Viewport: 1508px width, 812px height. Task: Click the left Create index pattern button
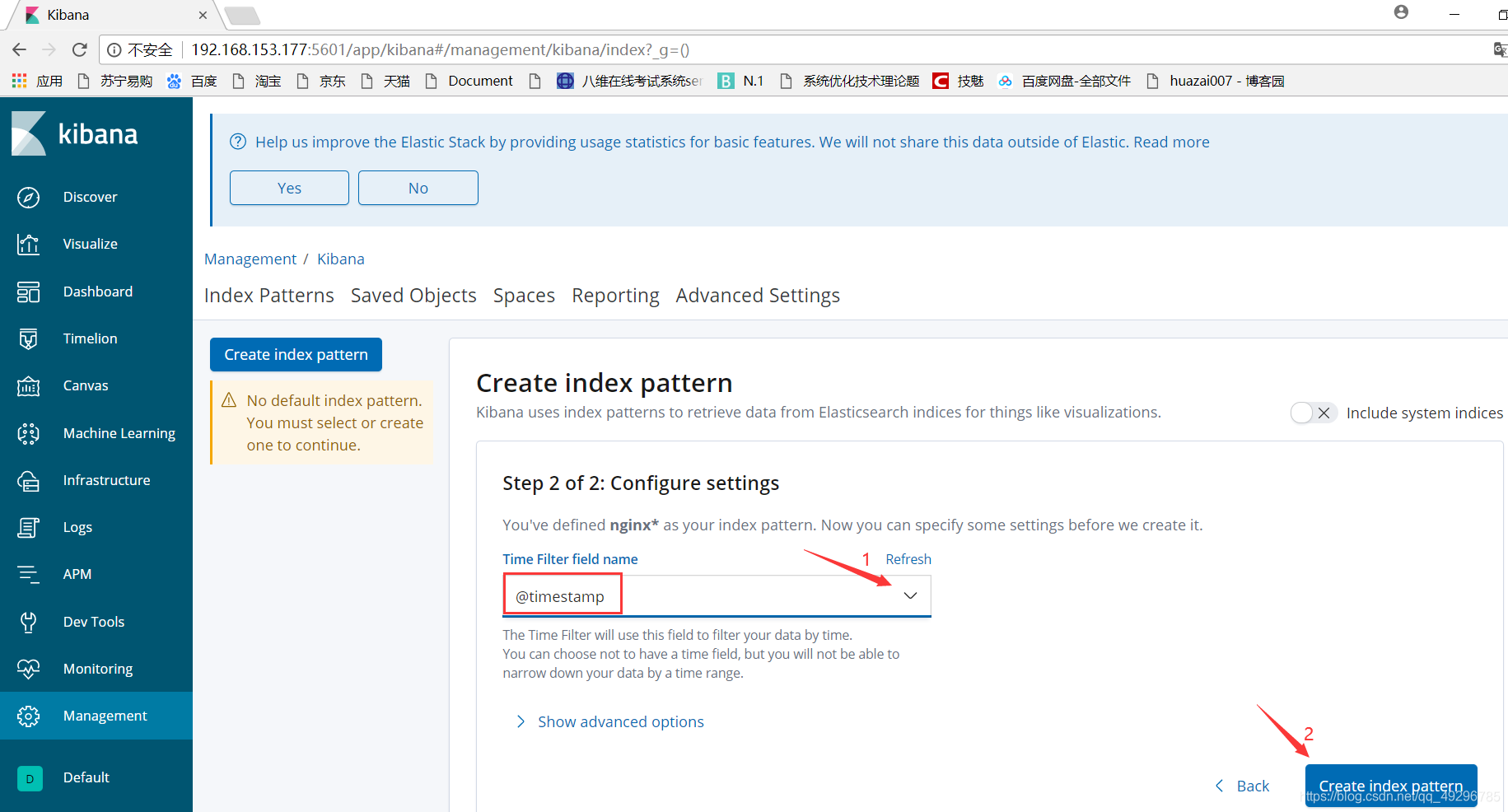click(296, 355)
